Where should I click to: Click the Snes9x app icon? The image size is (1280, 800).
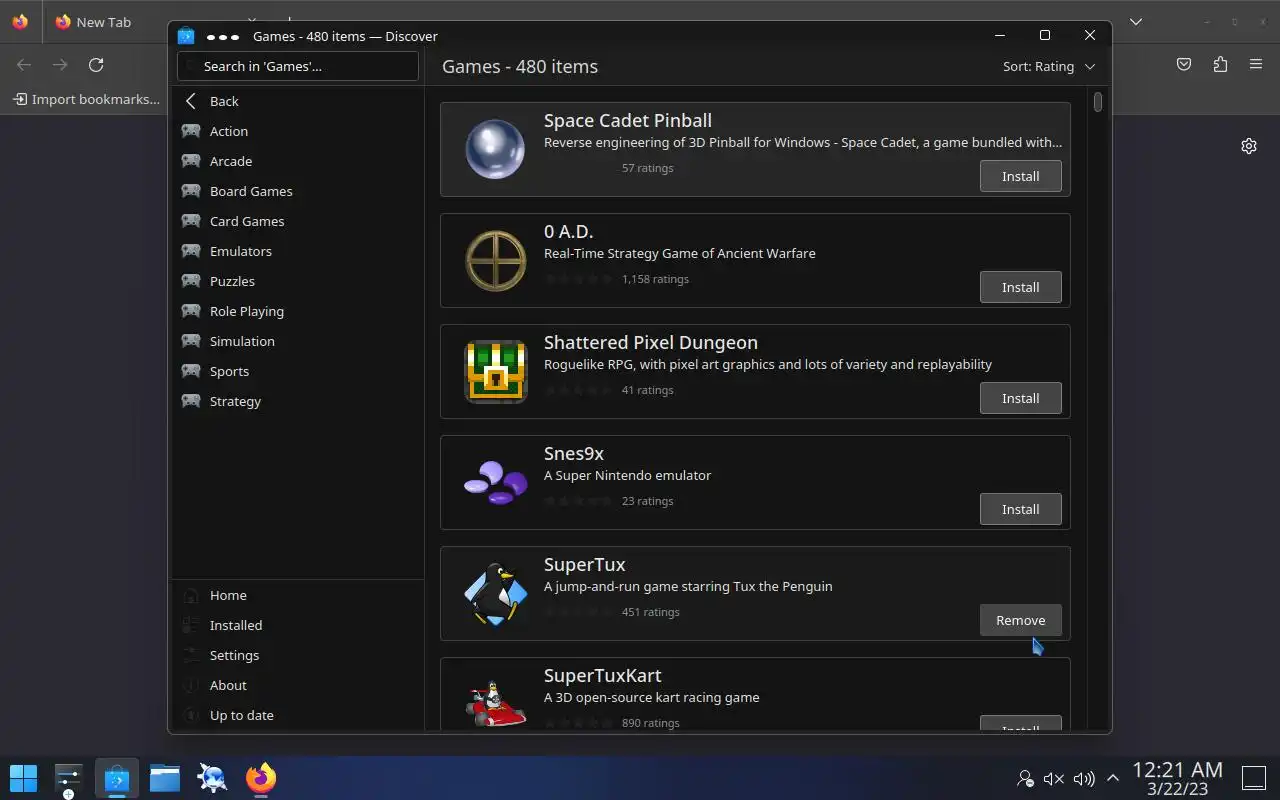(x=495, y=482)
